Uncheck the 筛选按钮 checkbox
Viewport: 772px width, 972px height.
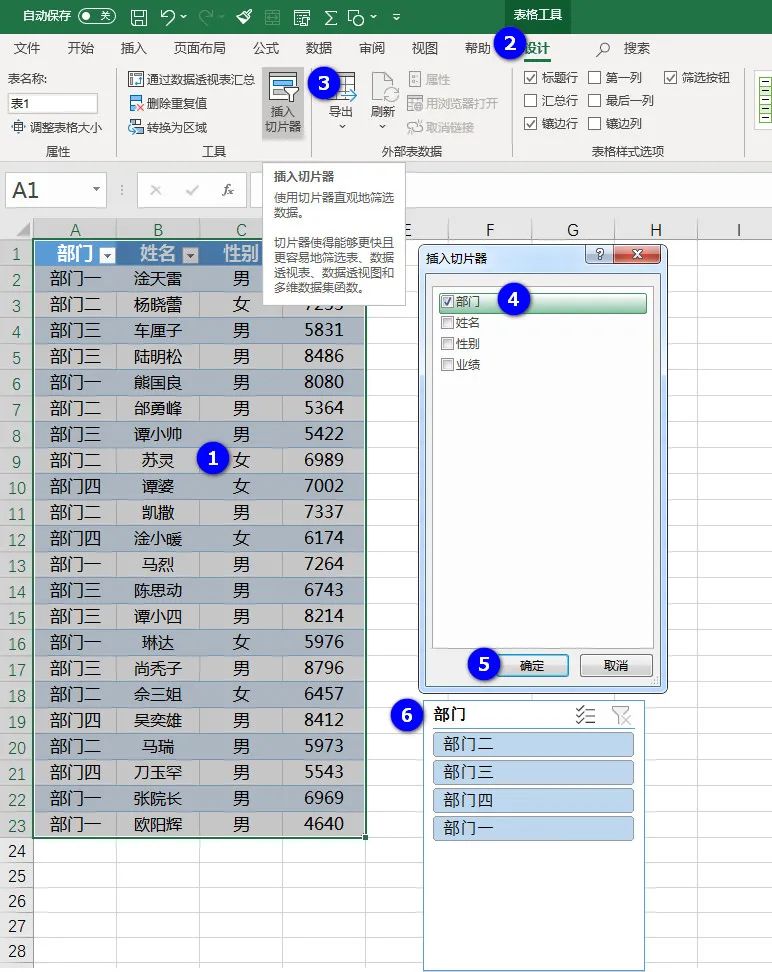(670, 77)
